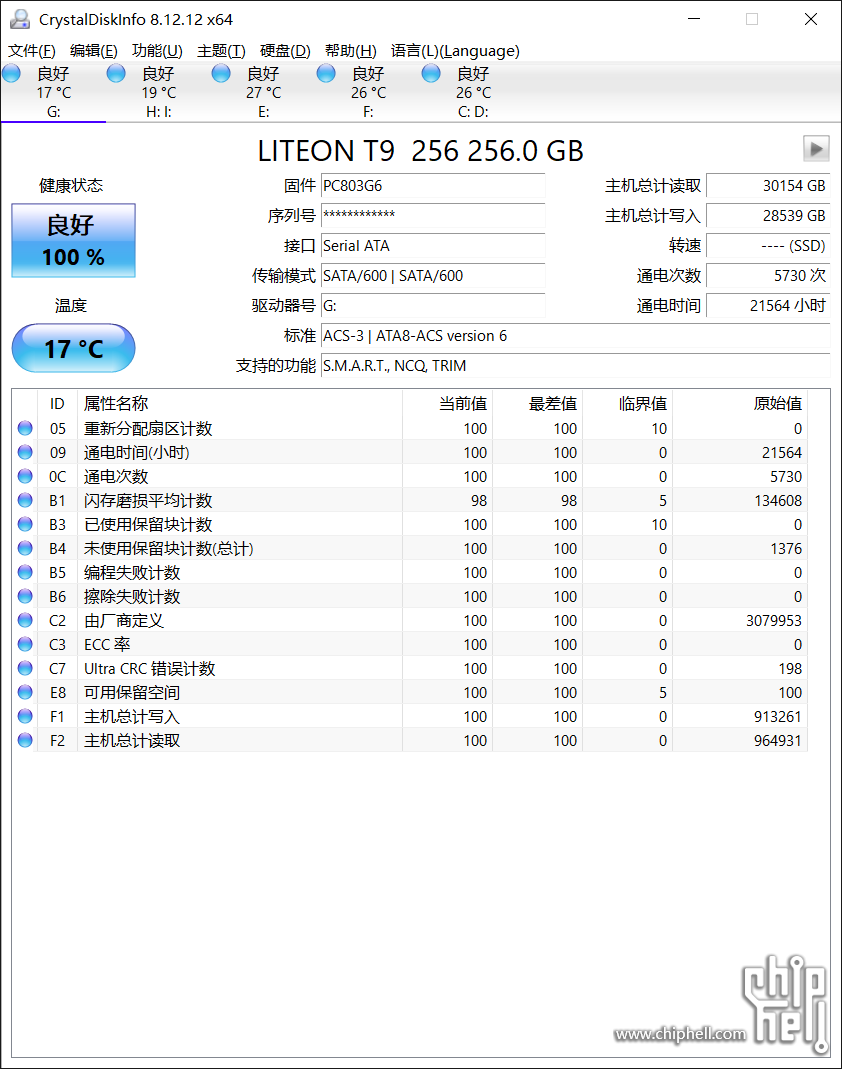This screenshot has height=1069, width=842.
Task: Switch to the G: disk tab
Action: pyautogui.click(x=53, y=92)
